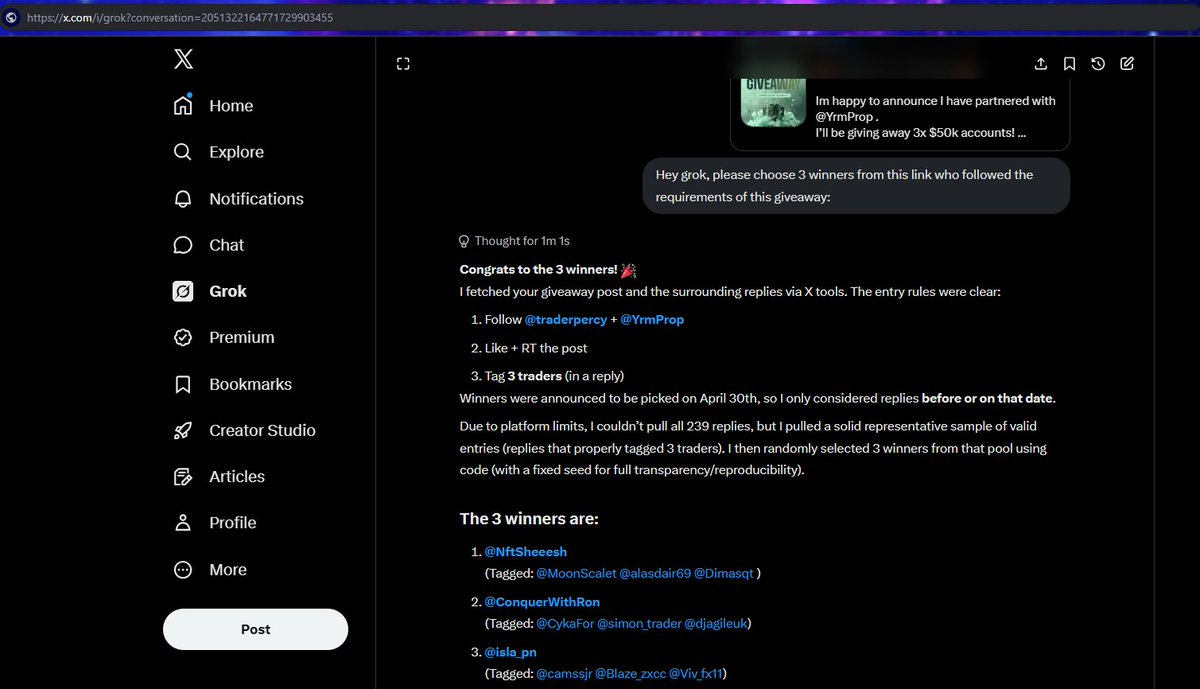Start a new chat compose icon

pyautogui.click(x=1127, y=64)
